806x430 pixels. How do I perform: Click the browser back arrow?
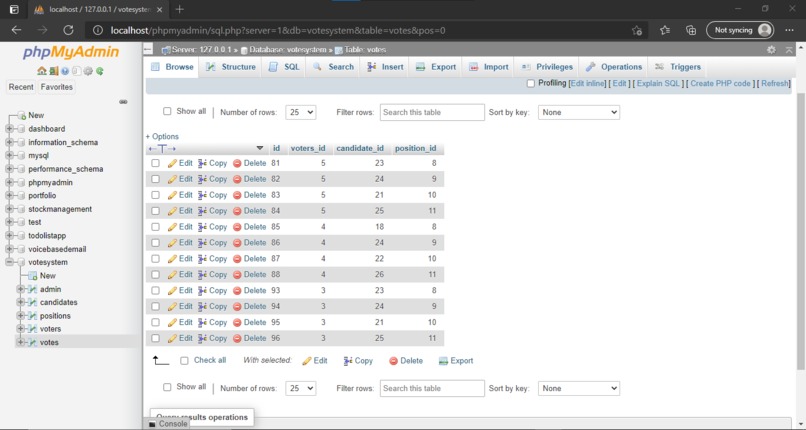16,30
